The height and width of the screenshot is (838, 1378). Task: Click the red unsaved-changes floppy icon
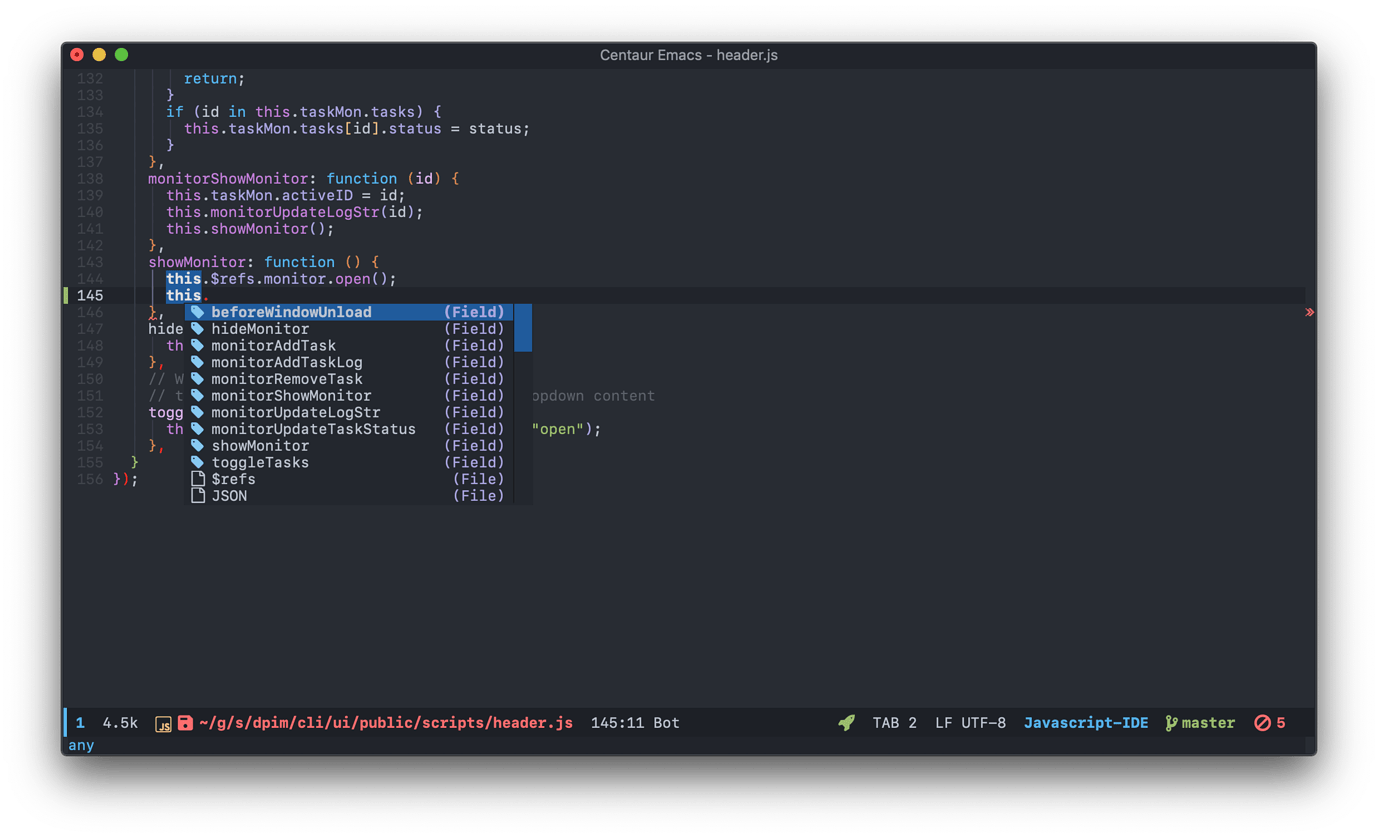[x=185, y=722]
